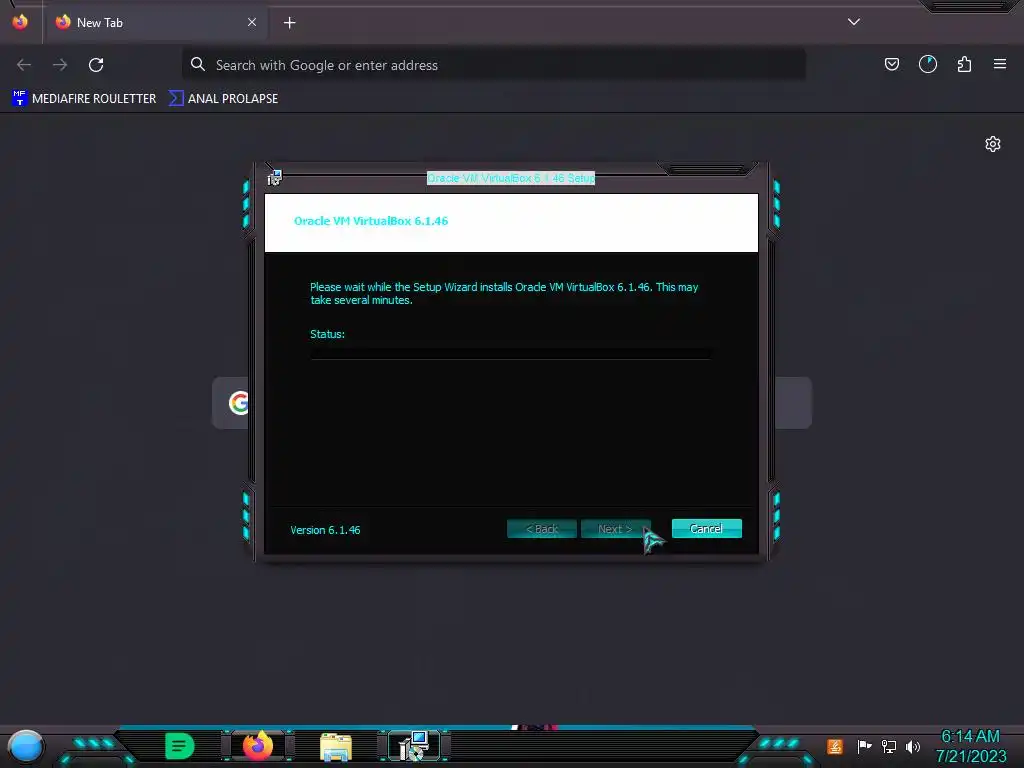Click the Firefox forward arrow

coord(60,65)
